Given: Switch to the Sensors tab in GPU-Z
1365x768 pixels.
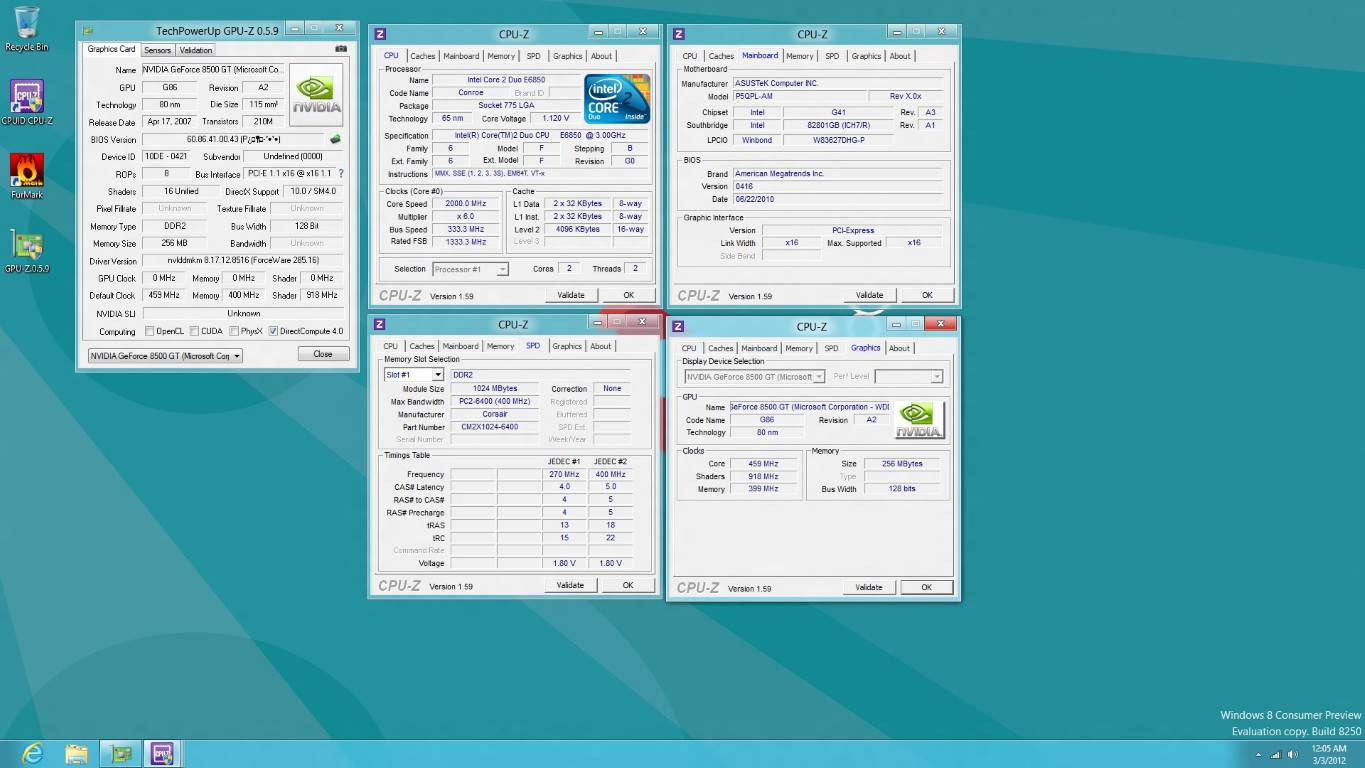Looking at the screenshot, I should (158, 50).
